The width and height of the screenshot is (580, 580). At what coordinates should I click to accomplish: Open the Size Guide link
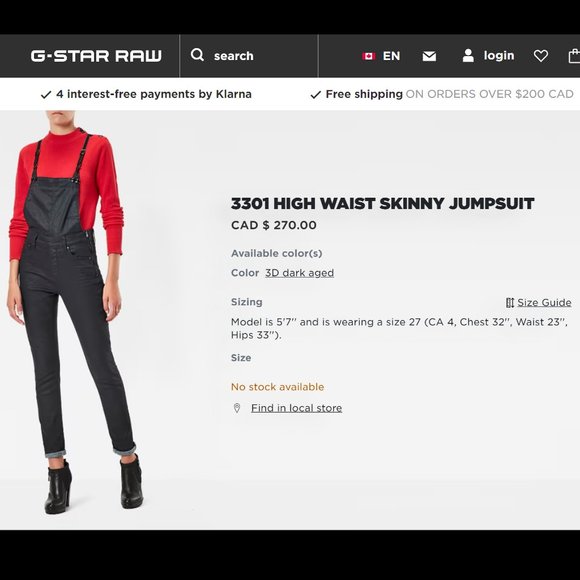point(544,303)
